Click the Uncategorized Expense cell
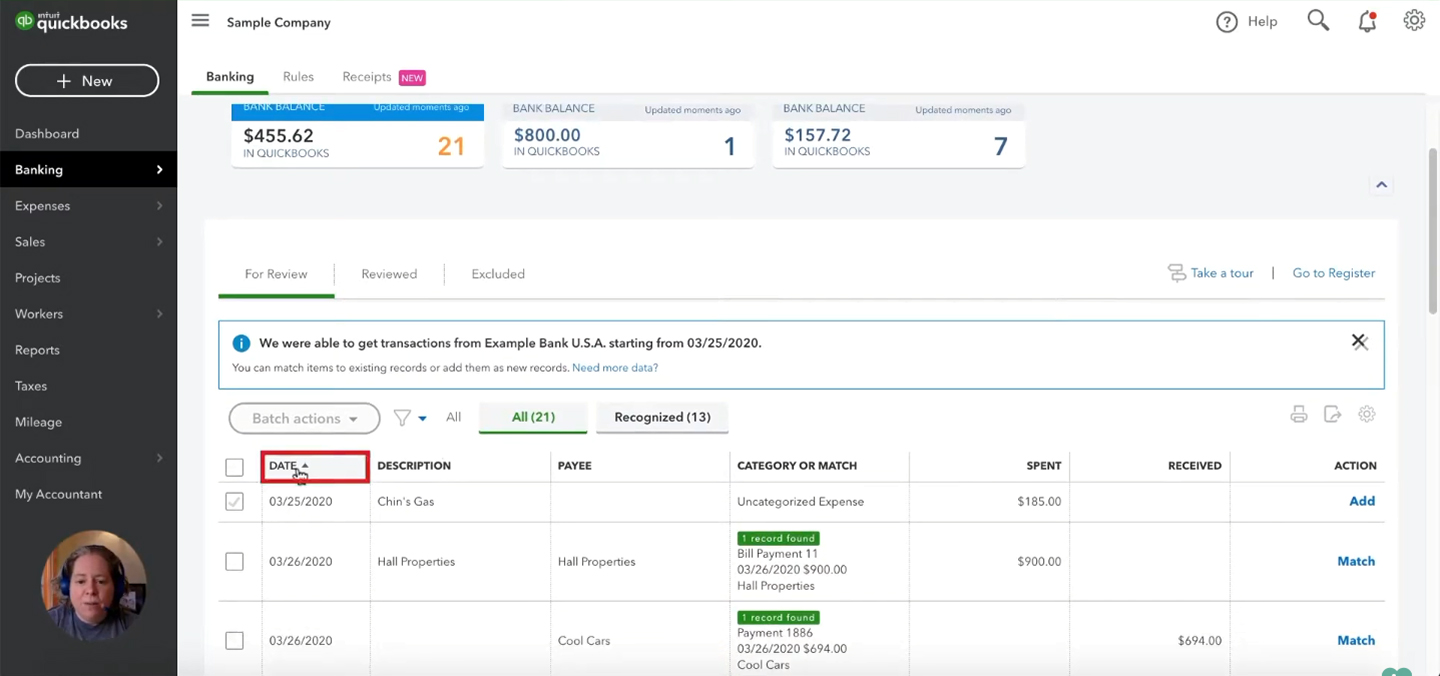This screenshot has width=1440, height=676. click(800, 502)
